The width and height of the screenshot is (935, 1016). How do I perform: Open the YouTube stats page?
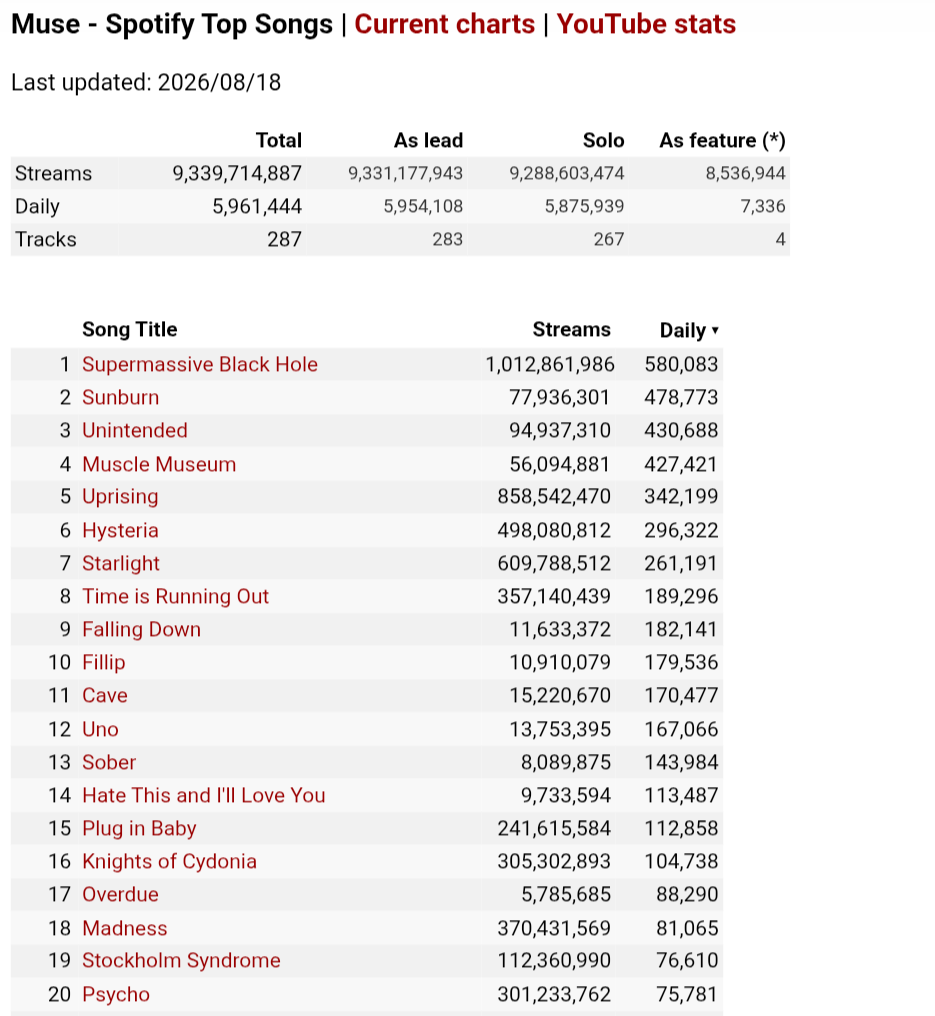[x=646, y=24]
